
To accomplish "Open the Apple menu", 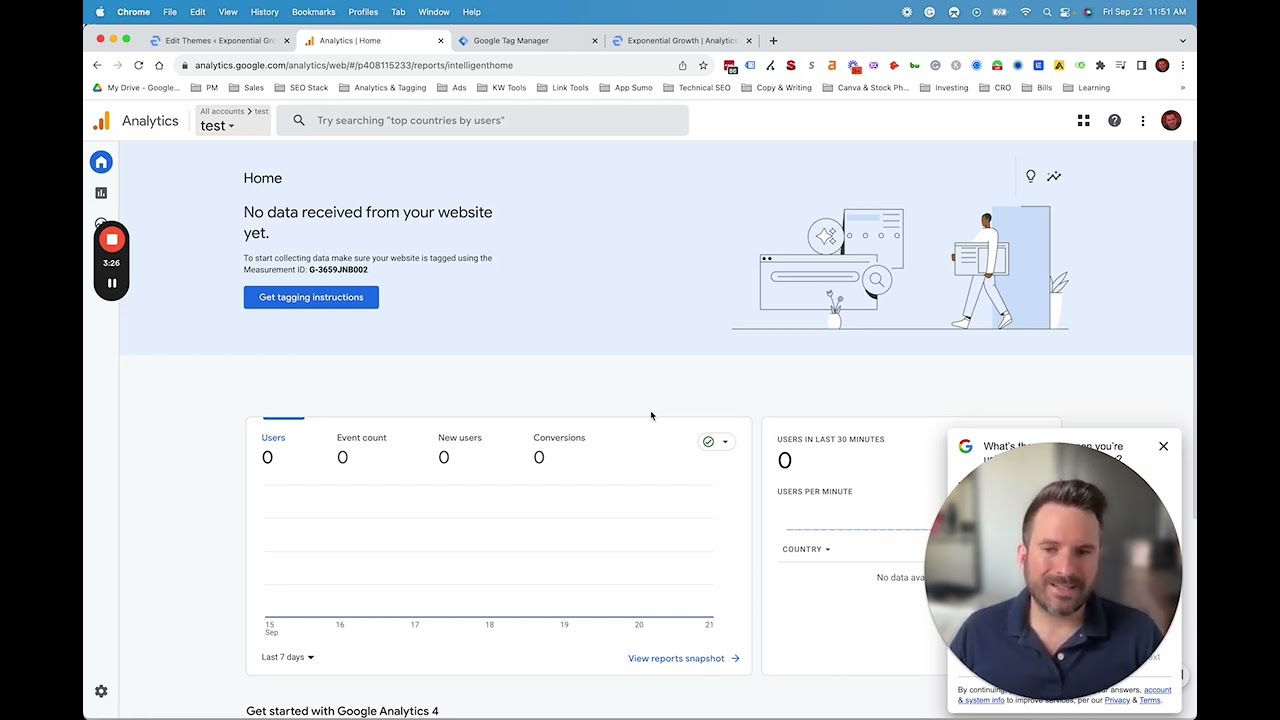I will pyautogui.click(x=100, y=12).
